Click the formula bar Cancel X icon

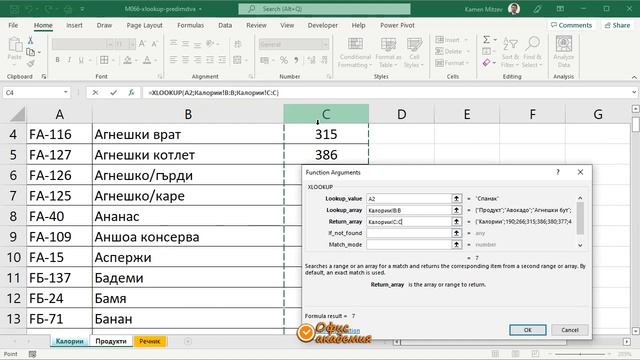point(95,93)
